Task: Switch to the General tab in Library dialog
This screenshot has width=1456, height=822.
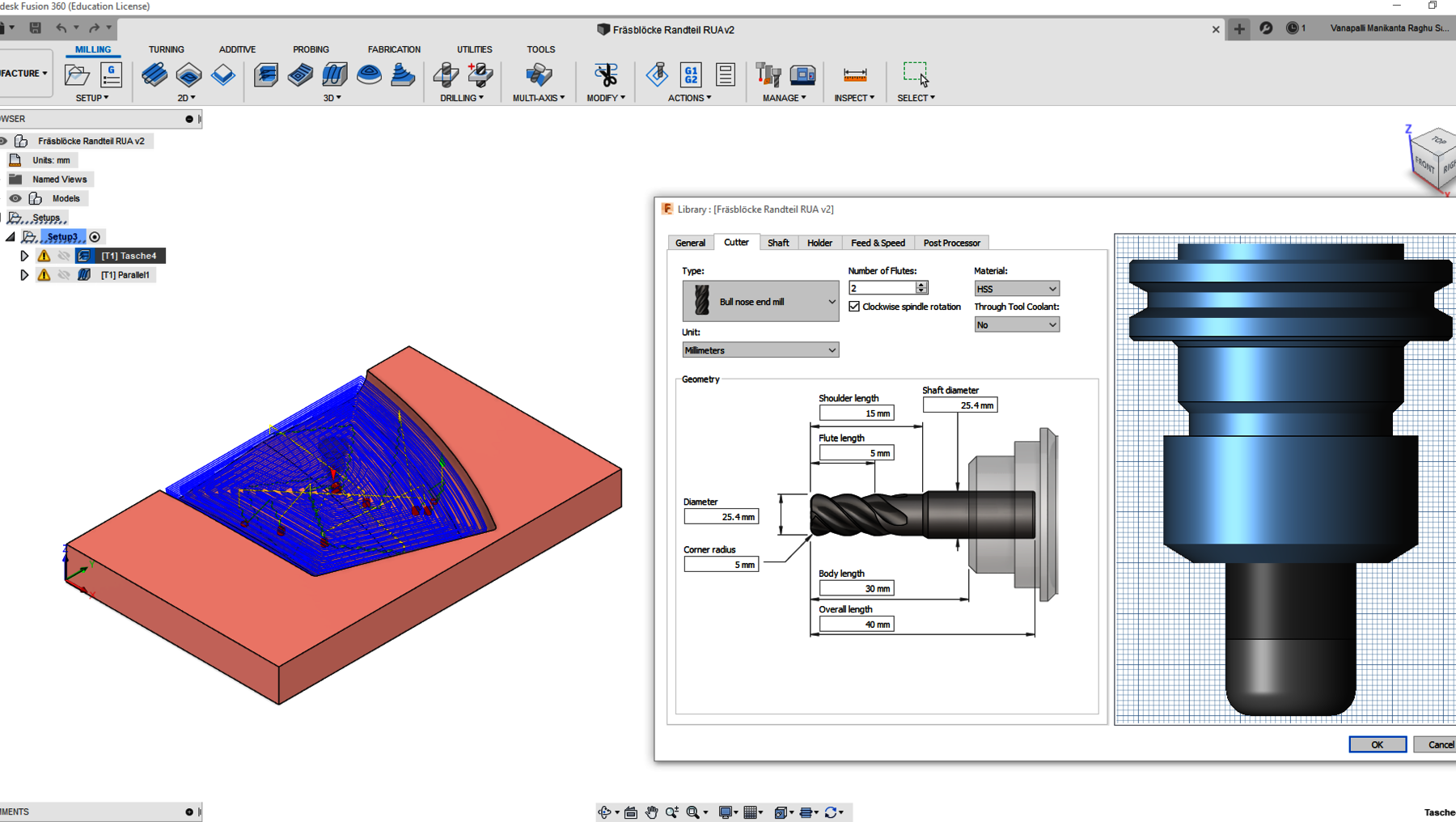Action: pos(690,243)
